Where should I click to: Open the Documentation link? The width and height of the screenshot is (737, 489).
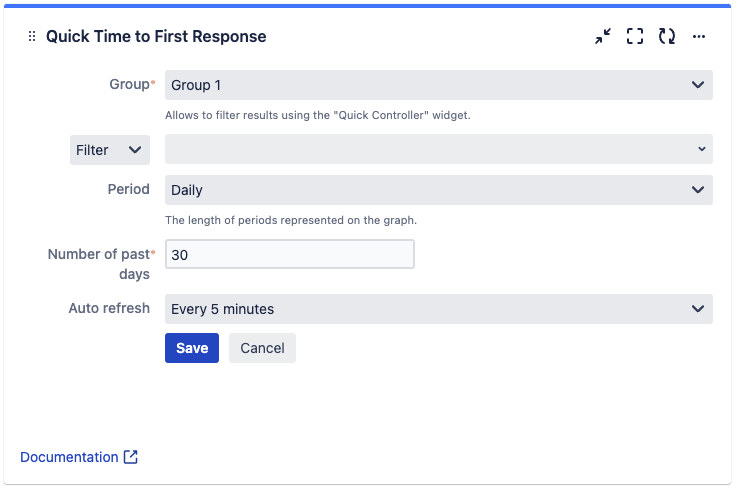pos(69,457)
